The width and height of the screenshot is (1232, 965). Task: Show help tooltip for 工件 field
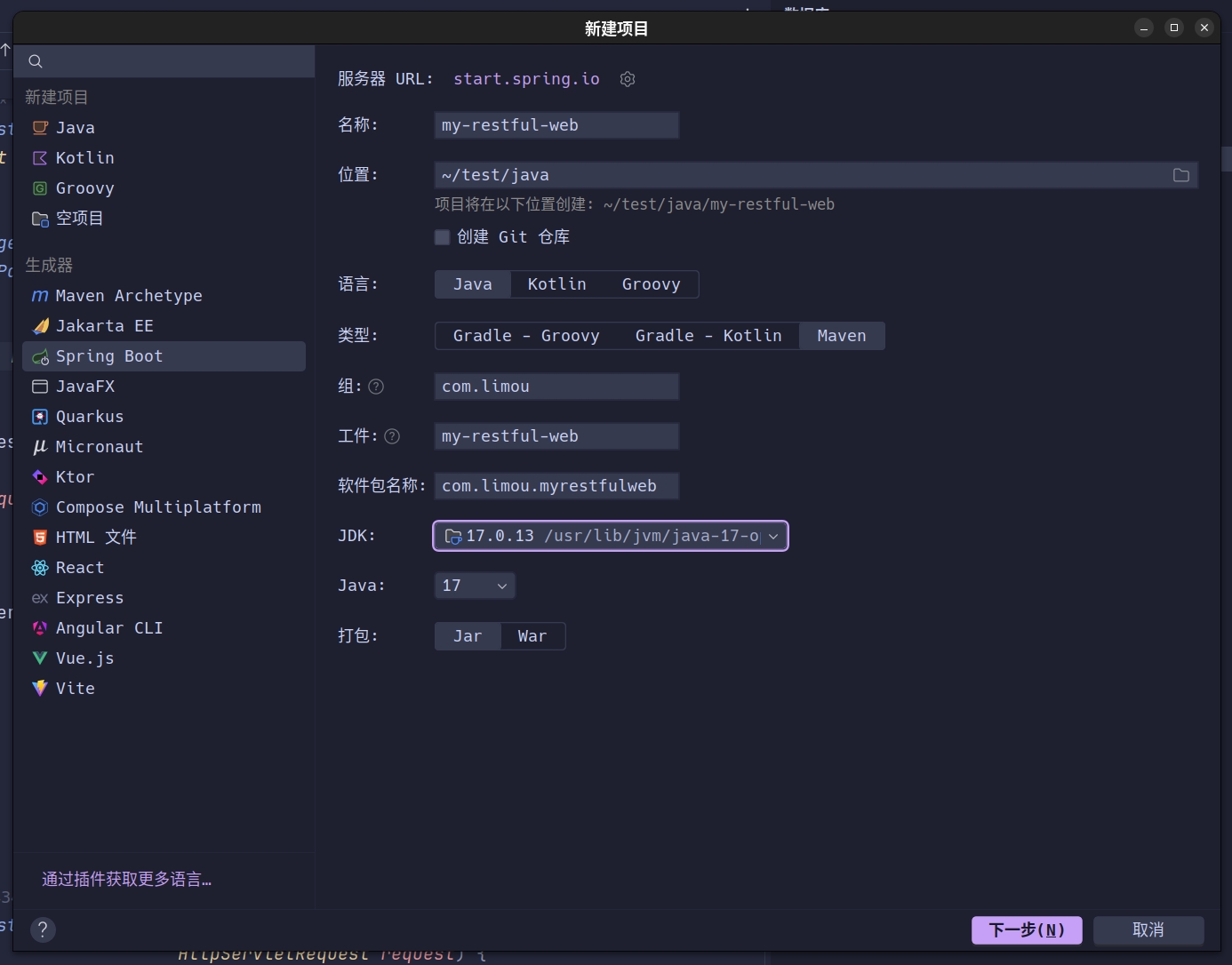pos(392,436)
